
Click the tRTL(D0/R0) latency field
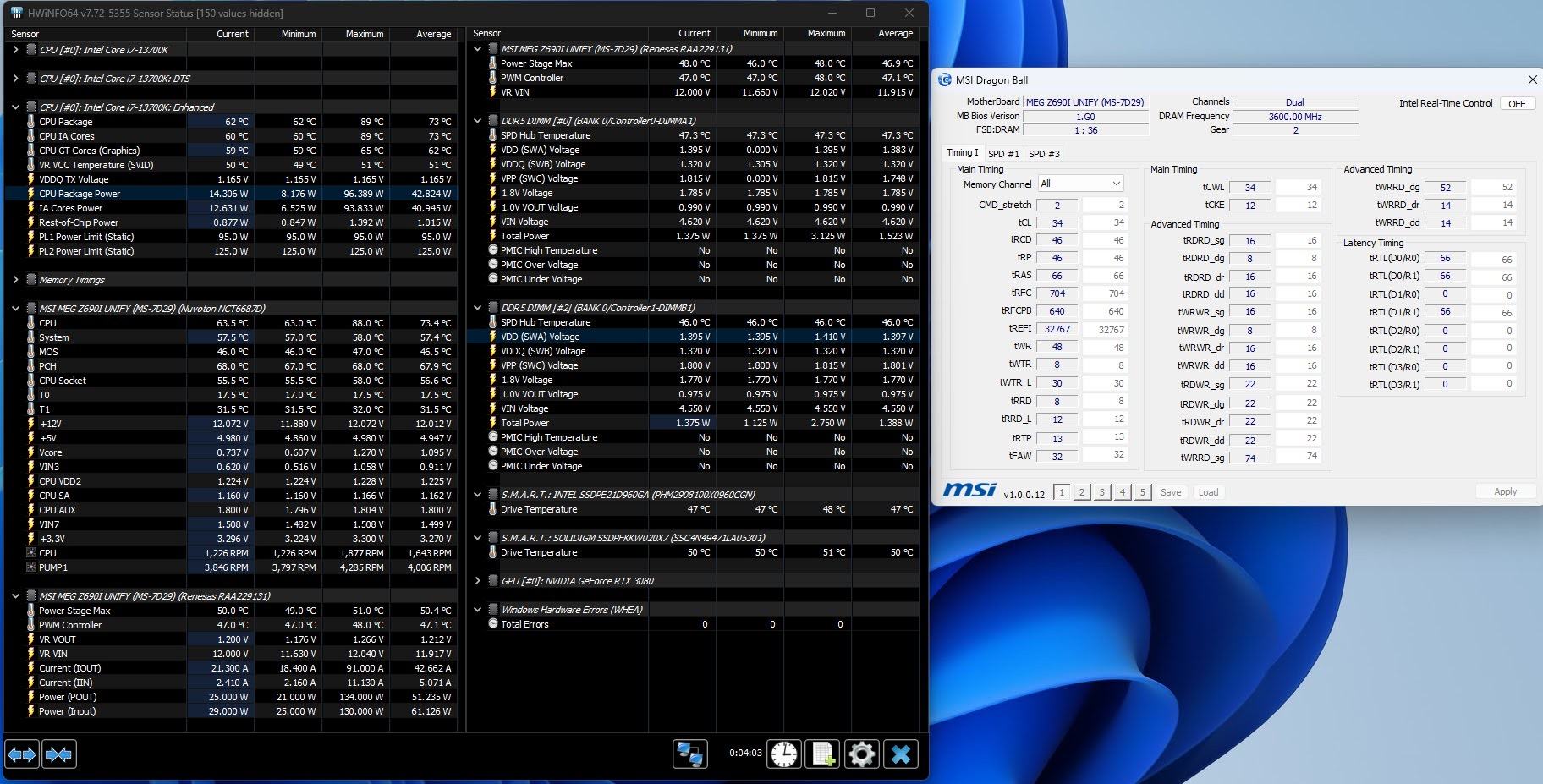(1445, 259)
